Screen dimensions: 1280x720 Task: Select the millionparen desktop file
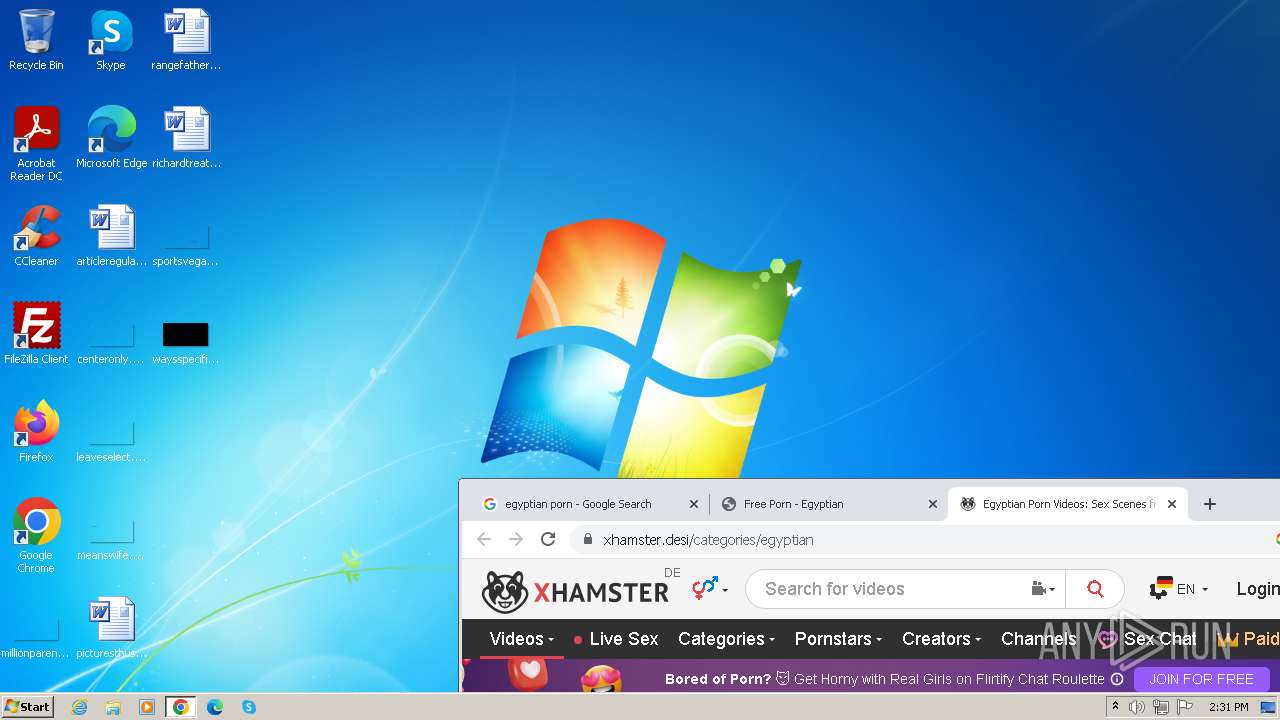[x=36, y=638]
